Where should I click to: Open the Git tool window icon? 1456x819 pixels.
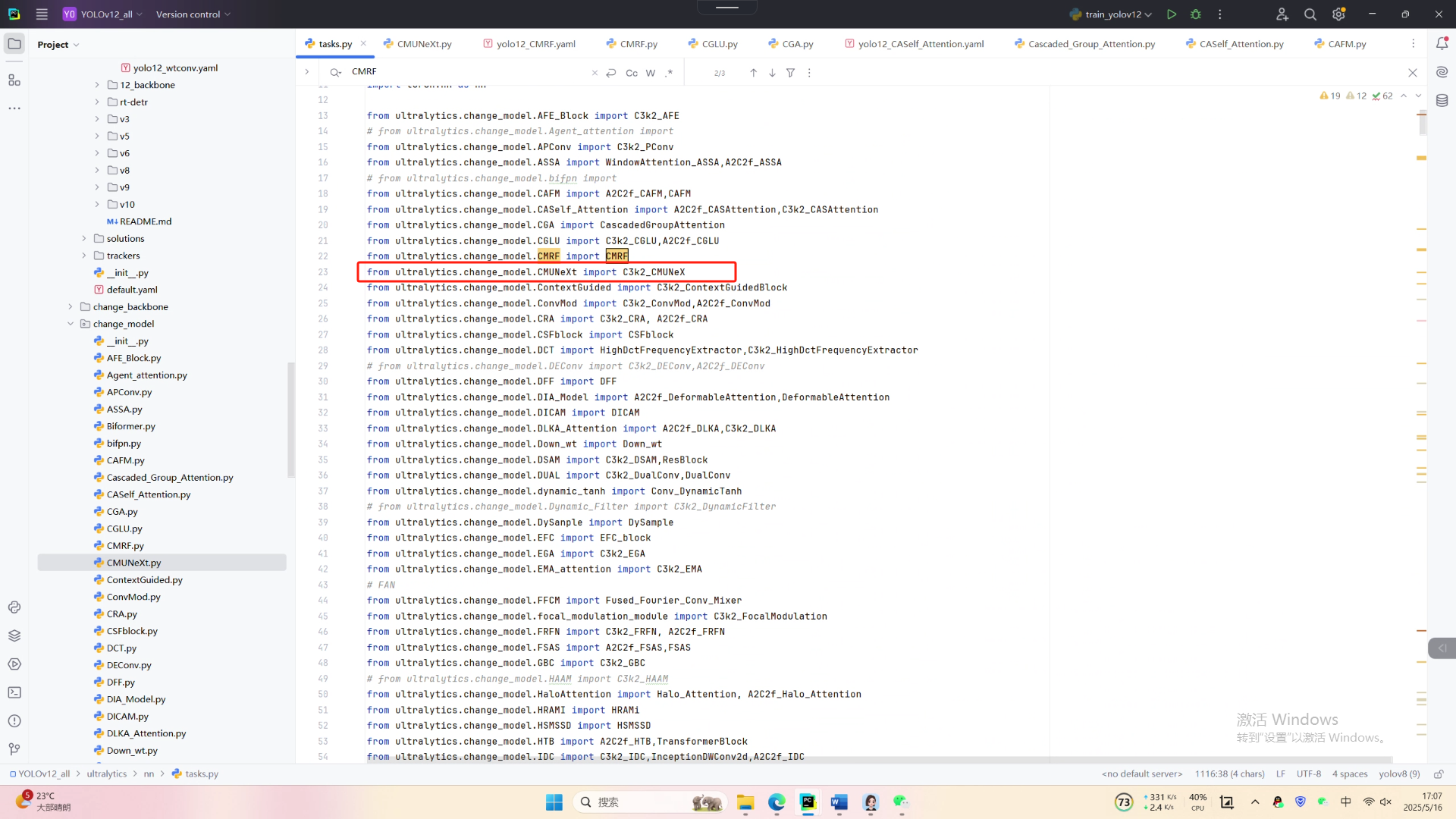[14, 749]
